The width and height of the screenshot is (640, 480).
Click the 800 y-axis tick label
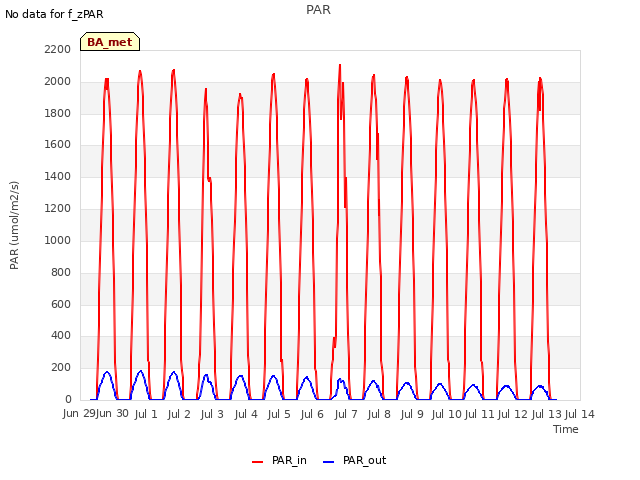point(61,272)
